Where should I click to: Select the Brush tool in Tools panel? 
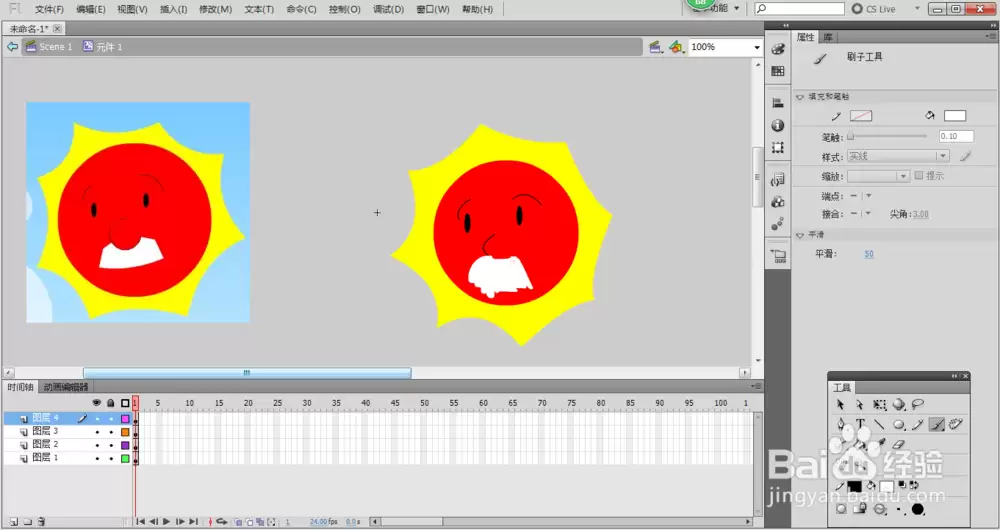[937, 424]
